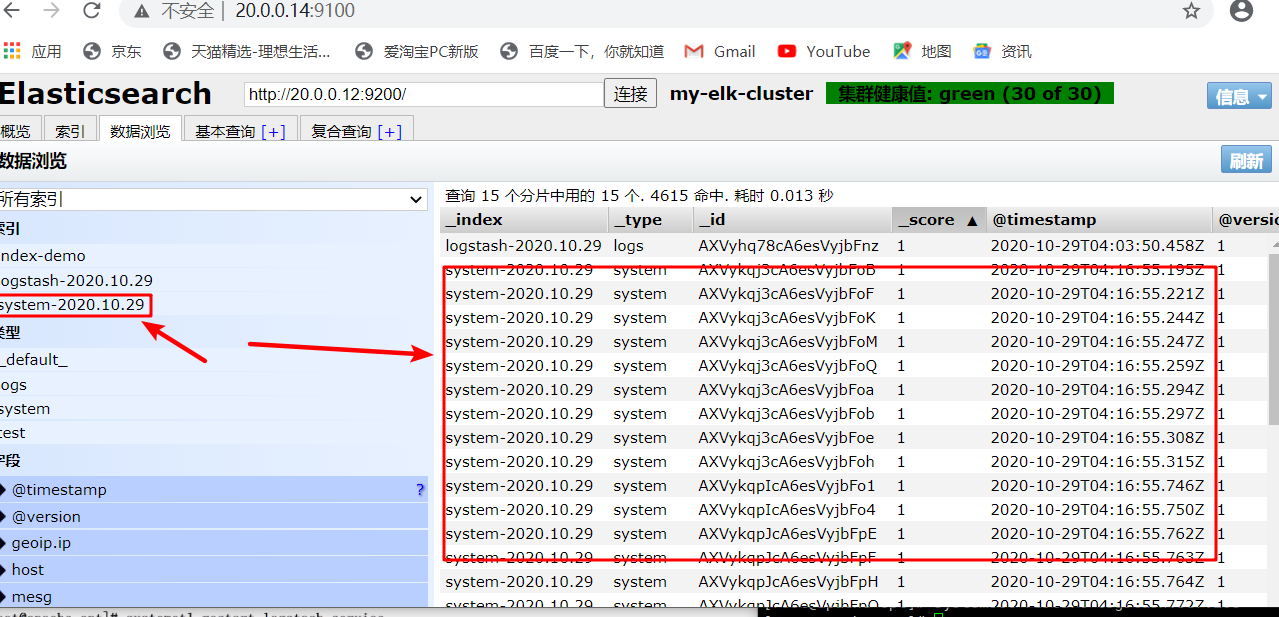Image resolution: width=1279 pixels, height=617 pixels.
Task: Expand the @timestamp field filter
Action: (x=213, y=489)
